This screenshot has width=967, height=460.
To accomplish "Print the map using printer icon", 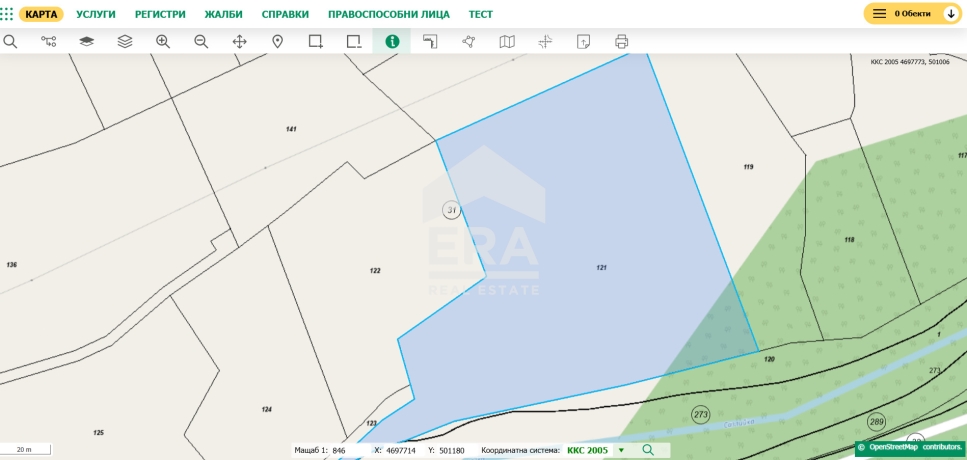I will click(622, 41).
